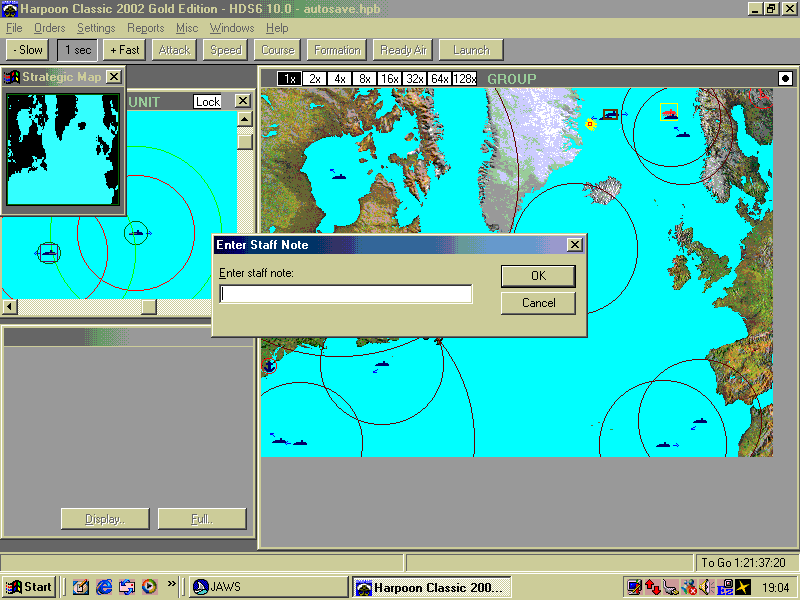Image resolution: width=800 pixels, height=600 pixels.
Task: Click the yellow plane tray icon
Action: coord(743,588)
